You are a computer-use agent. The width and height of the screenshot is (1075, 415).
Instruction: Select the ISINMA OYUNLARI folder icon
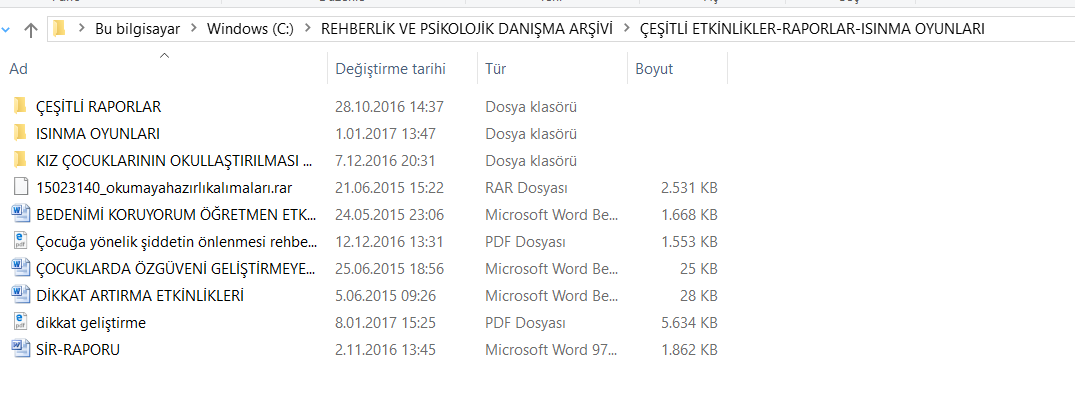(20, 133)
